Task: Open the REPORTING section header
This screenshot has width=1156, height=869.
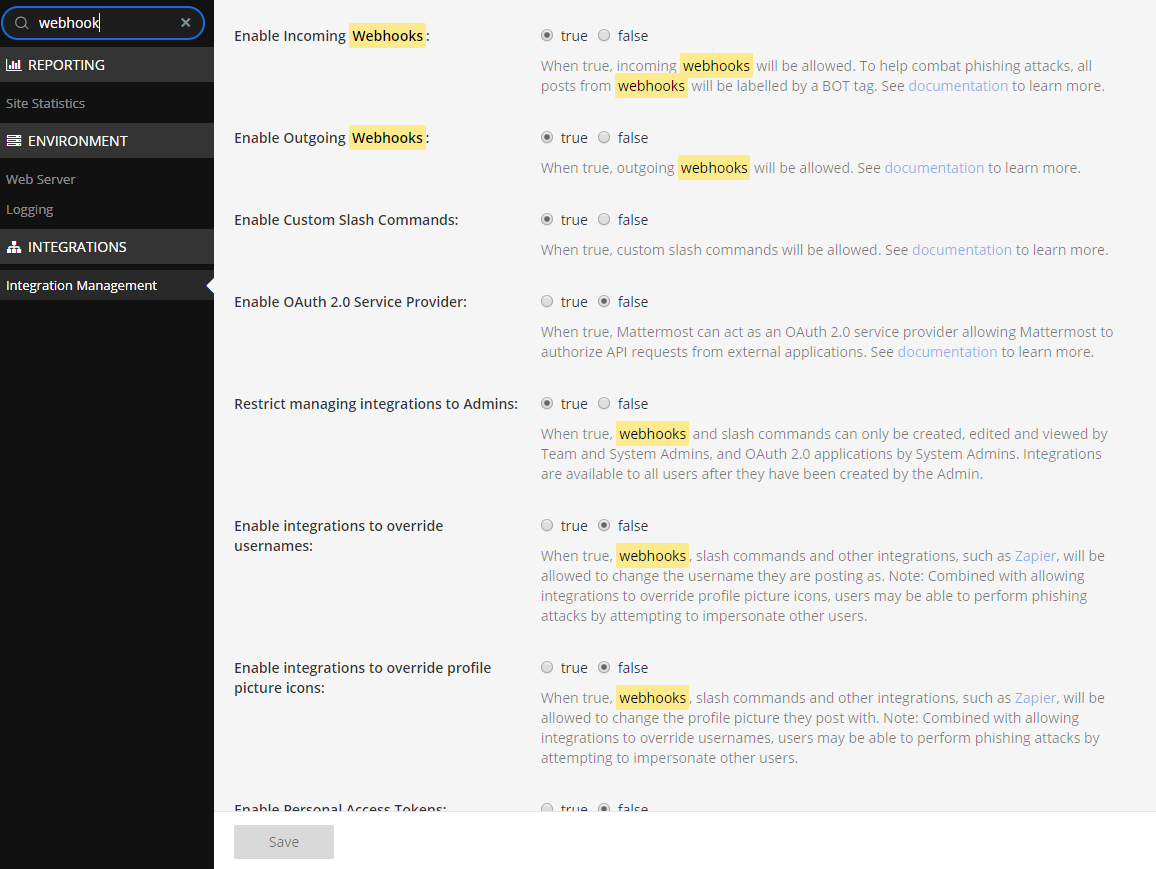Action: [x=107, y=65]
